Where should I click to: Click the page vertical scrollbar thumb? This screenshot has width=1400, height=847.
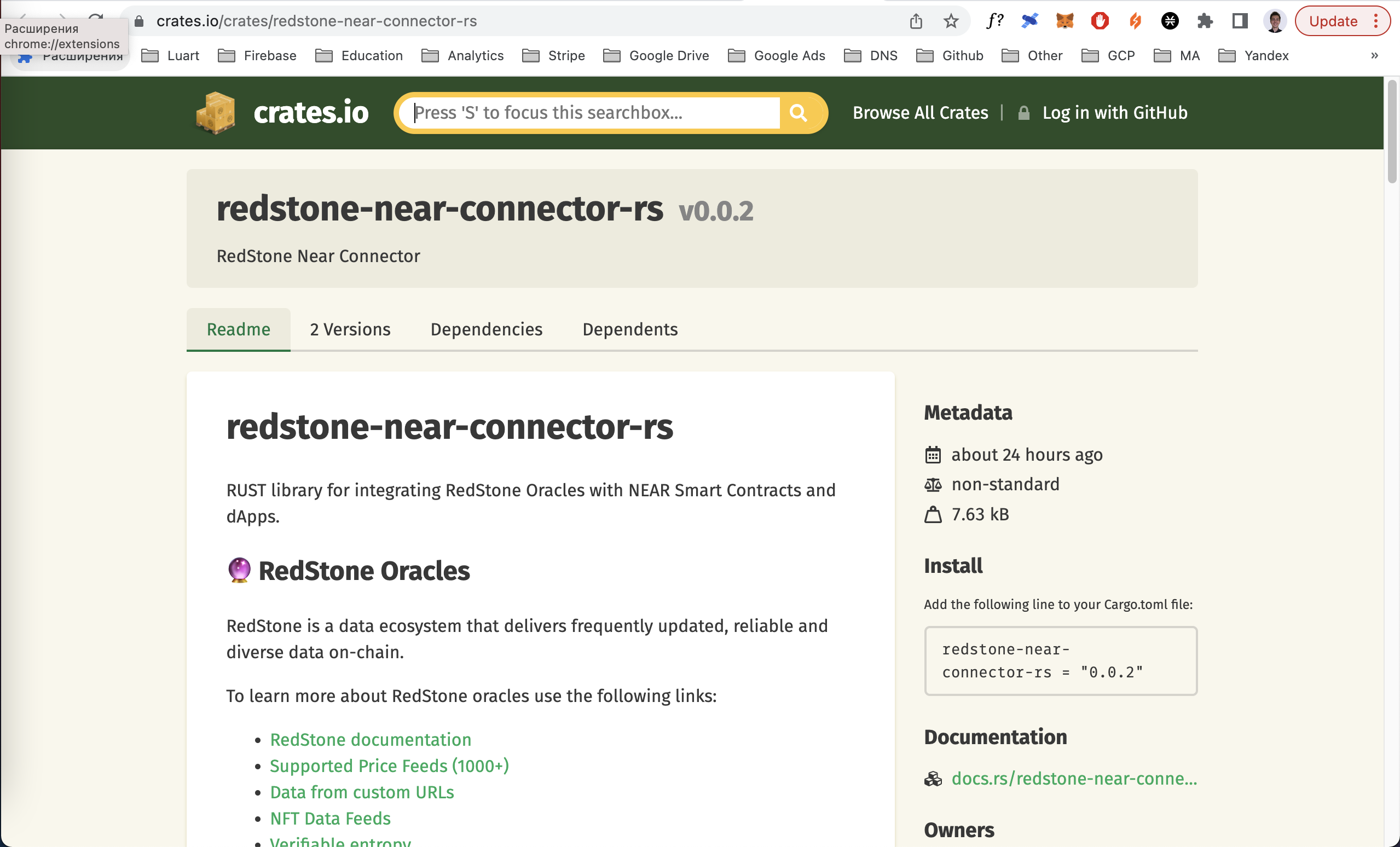click(x=1391, y=132)
